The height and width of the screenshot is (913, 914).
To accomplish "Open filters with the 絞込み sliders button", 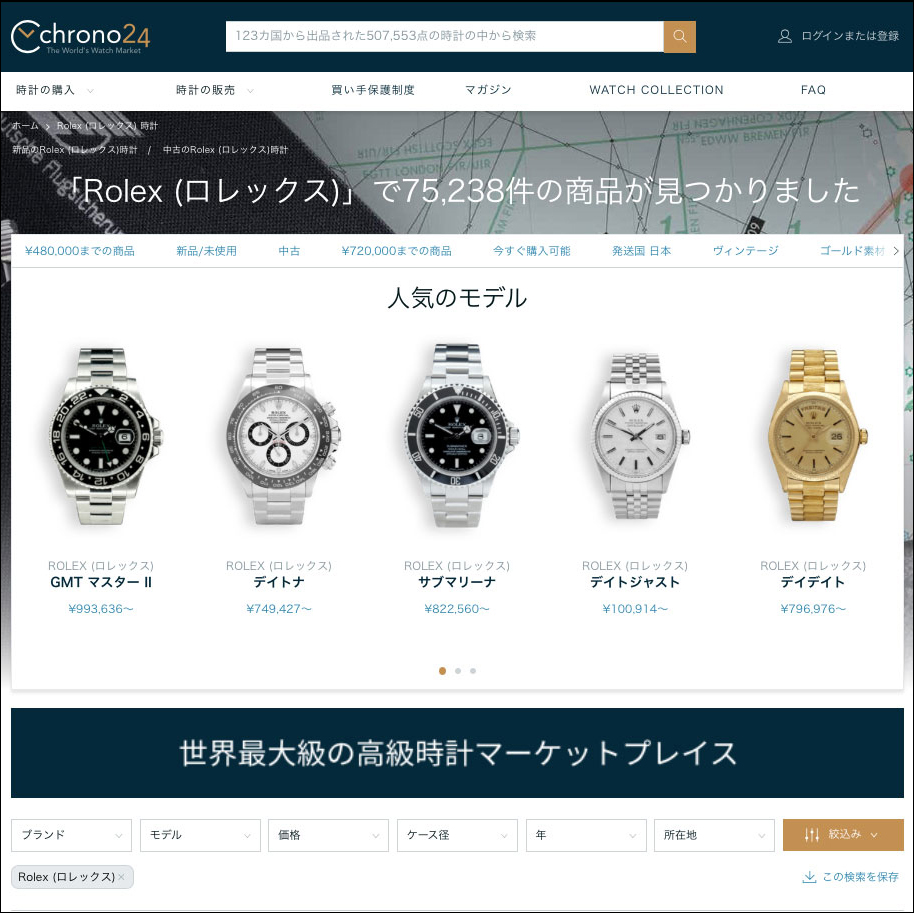I will pyautogui.click(x=843, y=834).
